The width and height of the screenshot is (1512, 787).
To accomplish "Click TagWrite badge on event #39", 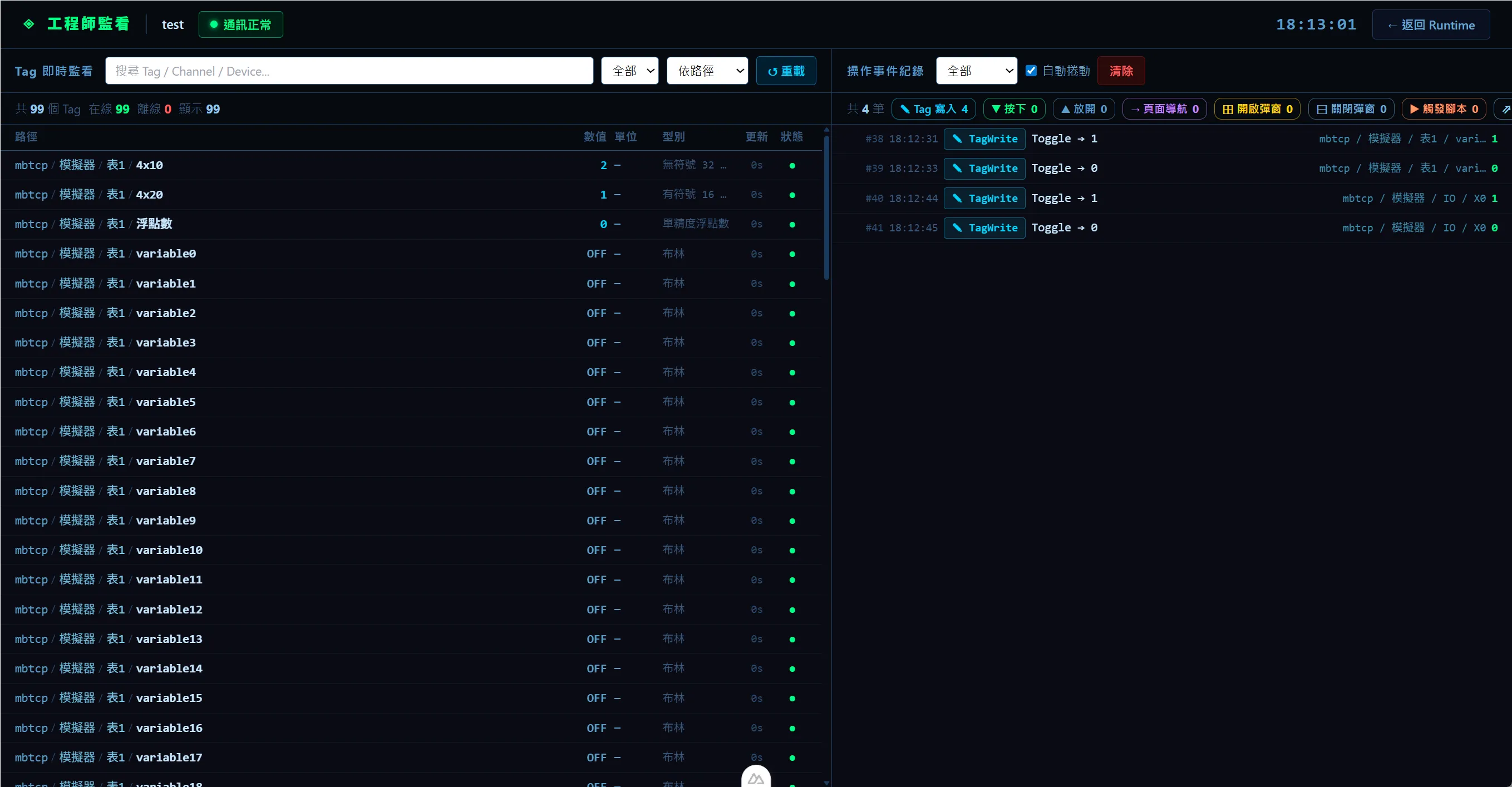I will click(985, 169).
